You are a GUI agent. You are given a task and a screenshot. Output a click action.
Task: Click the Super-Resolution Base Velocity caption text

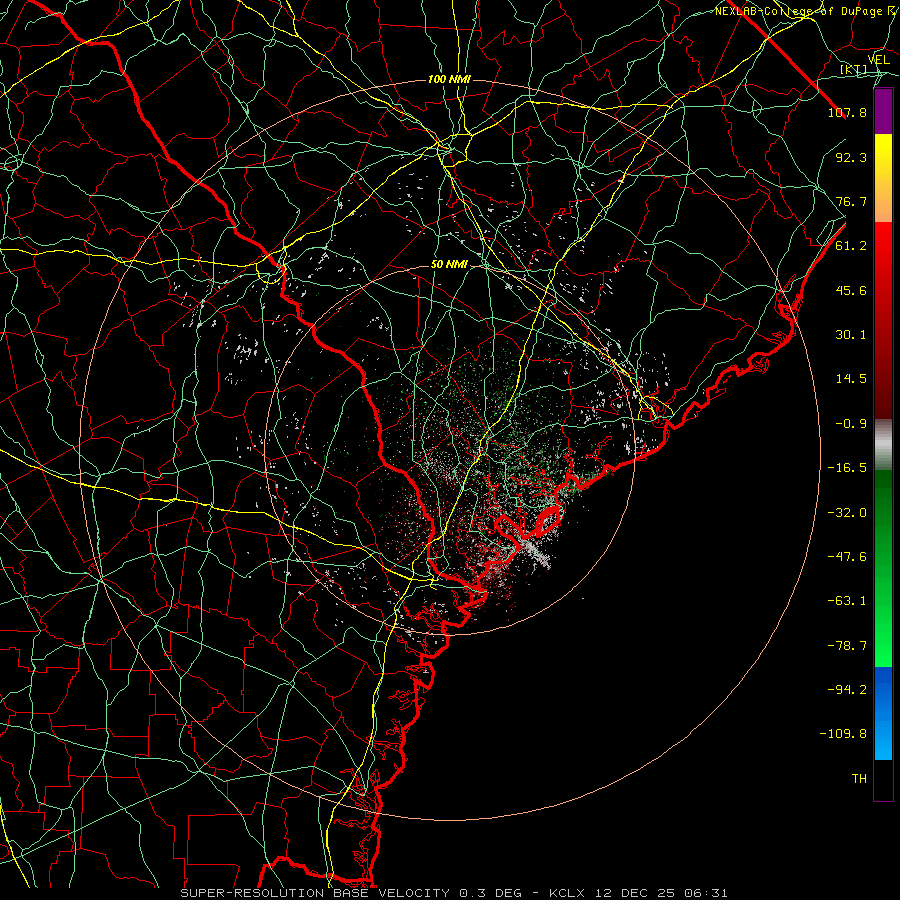[x=454, y=893]
